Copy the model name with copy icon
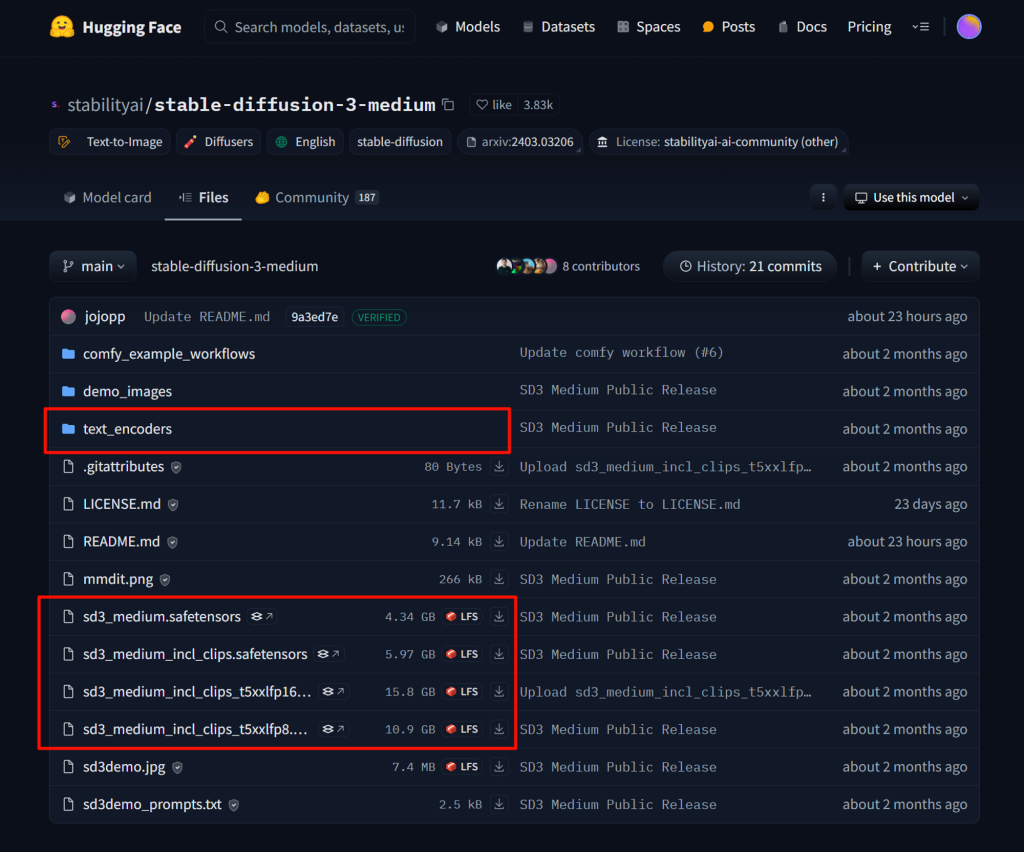Viewport: 1024px width, 852px height. [448, 105]
